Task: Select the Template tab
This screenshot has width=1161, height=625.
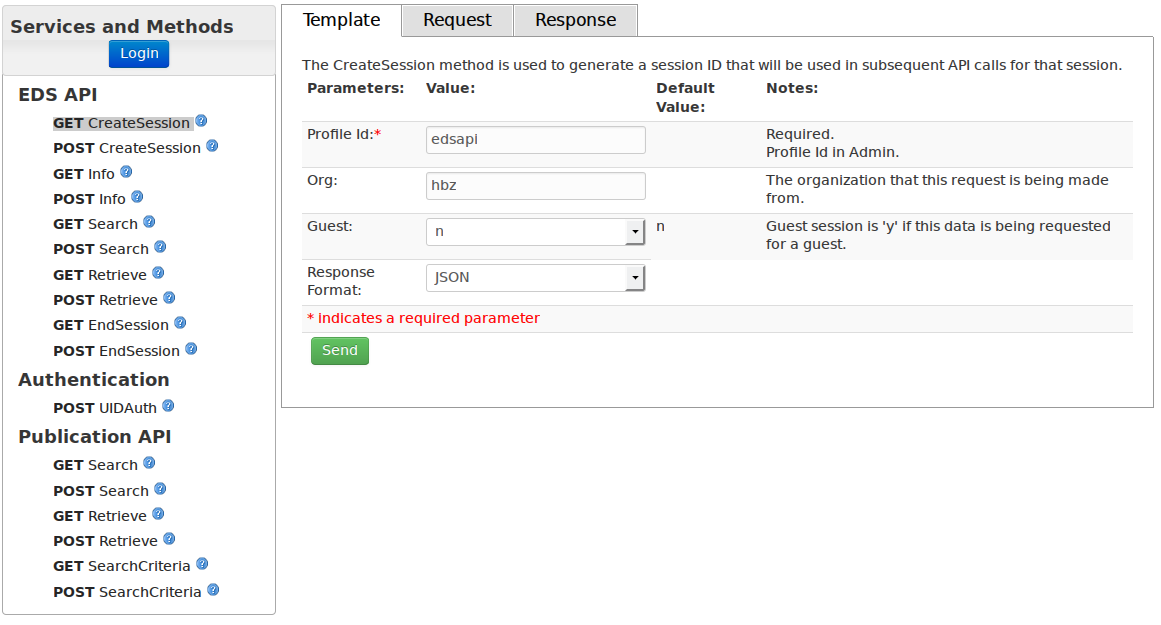Action: pos(341,20)
